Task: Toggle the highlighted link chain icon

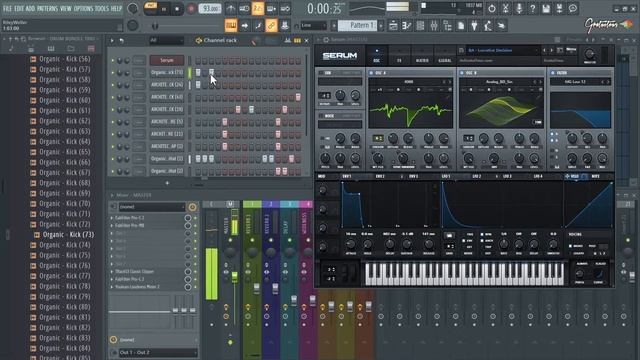Action: pos(271,26)
